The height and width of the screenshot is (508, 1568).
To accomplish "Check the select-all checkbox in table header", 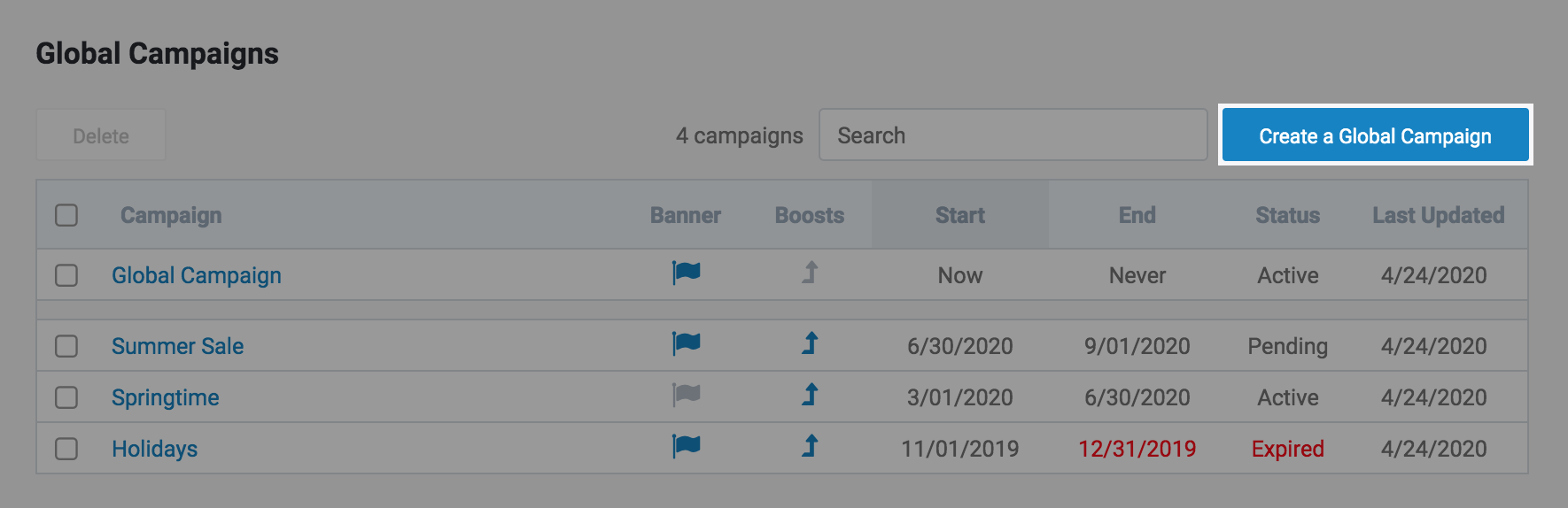I will [66, 215].
